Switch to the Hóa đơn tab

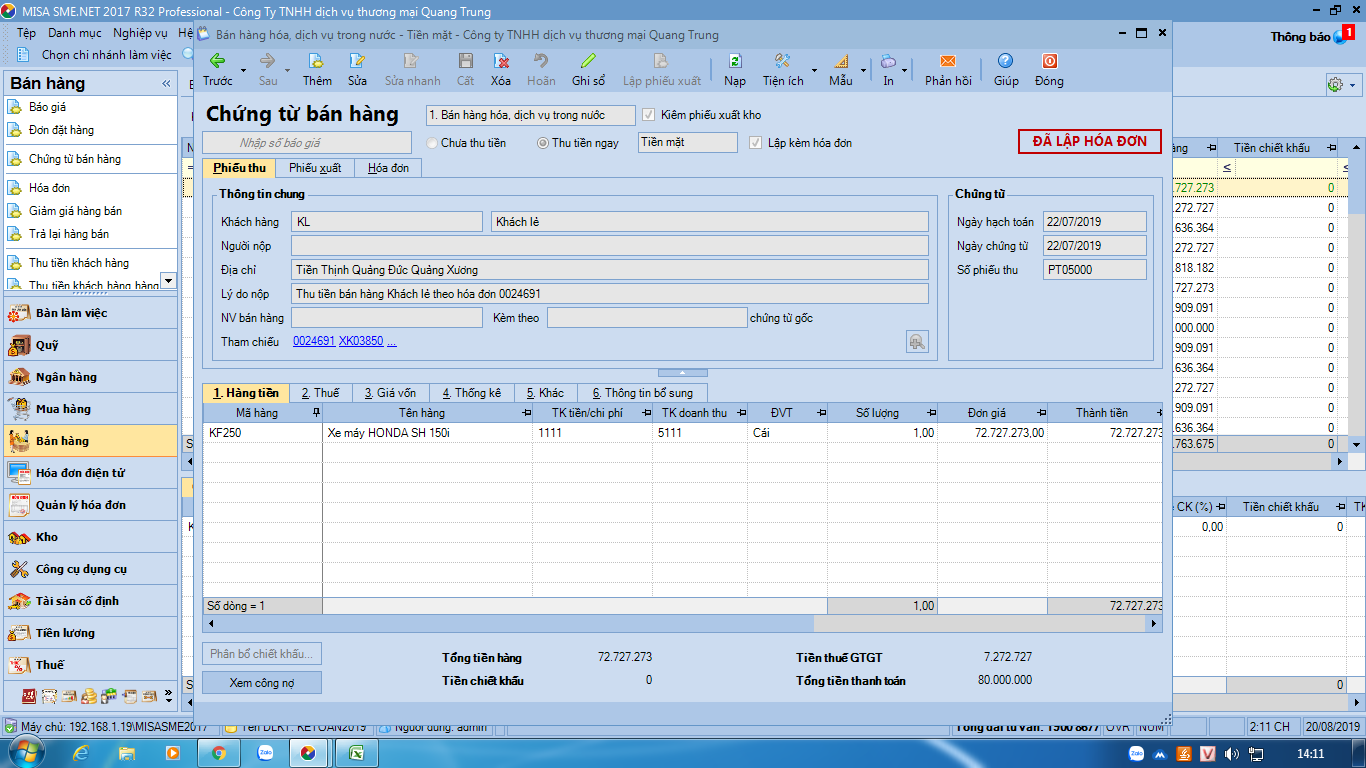388,168
